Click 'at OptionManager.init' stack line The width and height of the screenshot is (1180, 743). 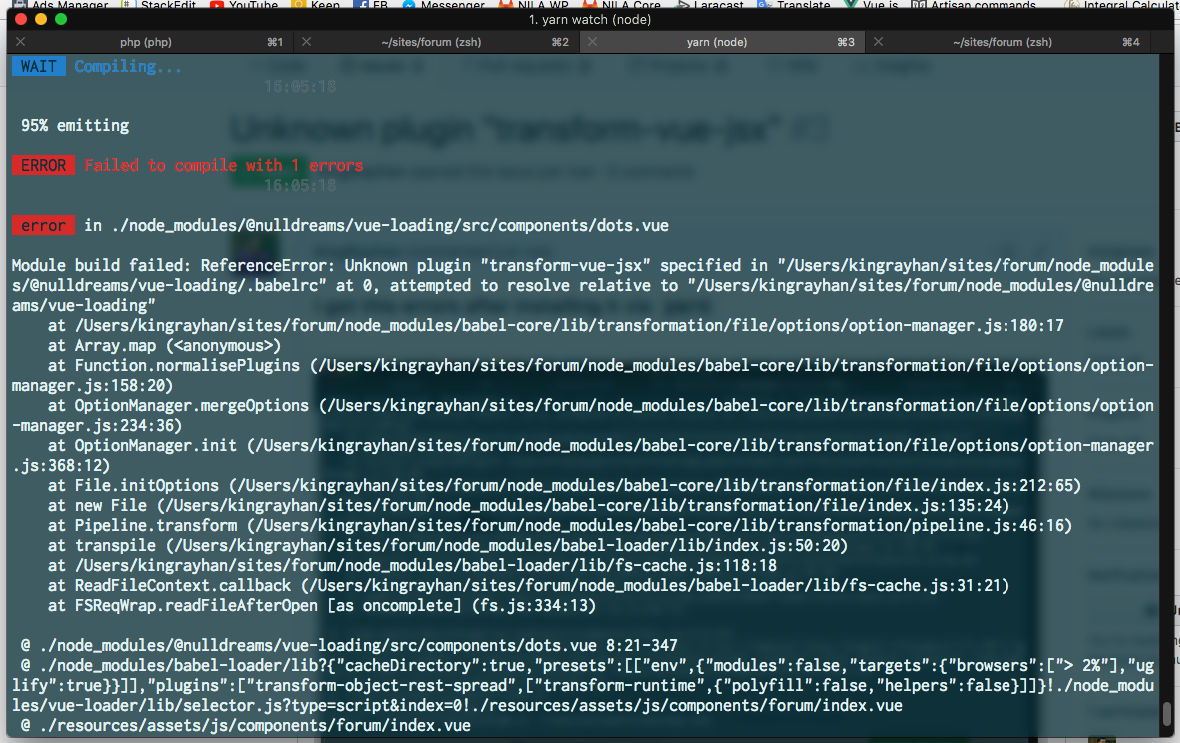pos(582,455)
